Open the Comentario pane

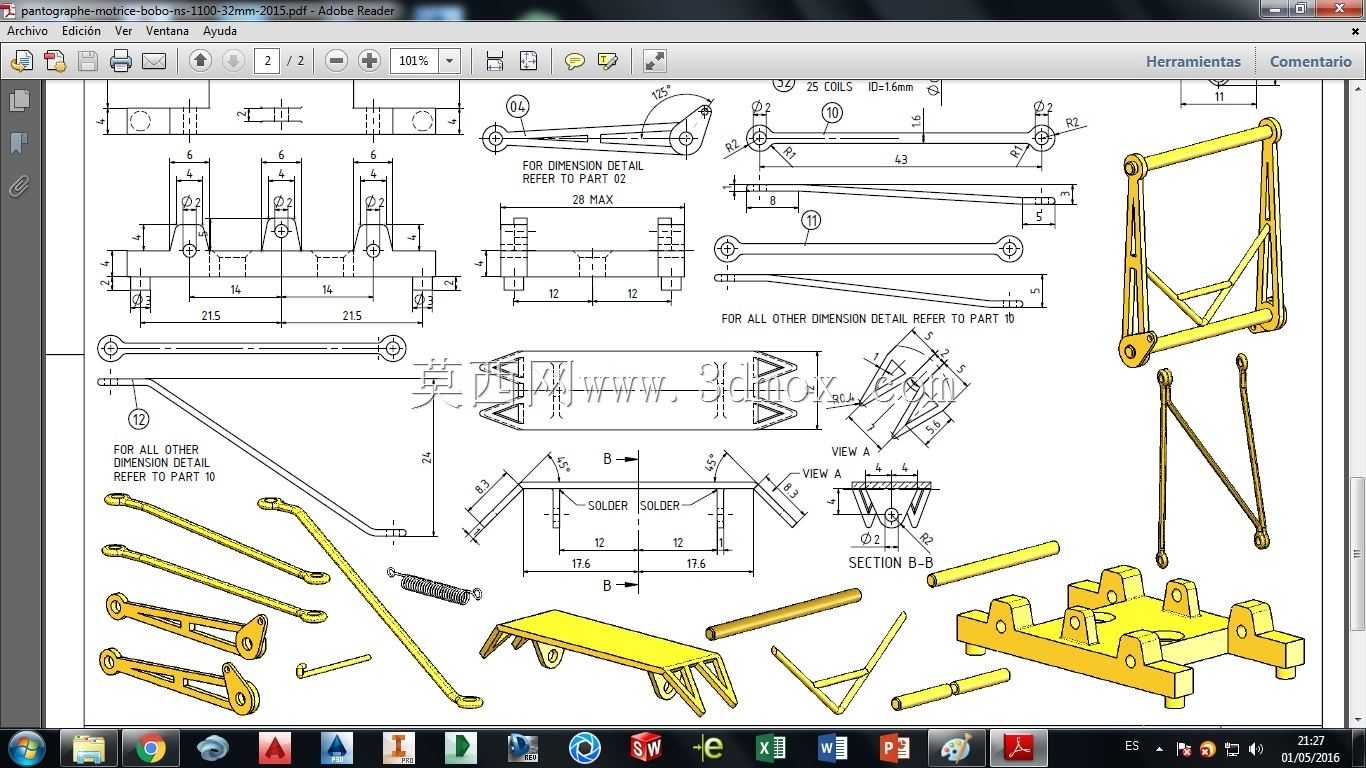click(x=1310, y=61)
